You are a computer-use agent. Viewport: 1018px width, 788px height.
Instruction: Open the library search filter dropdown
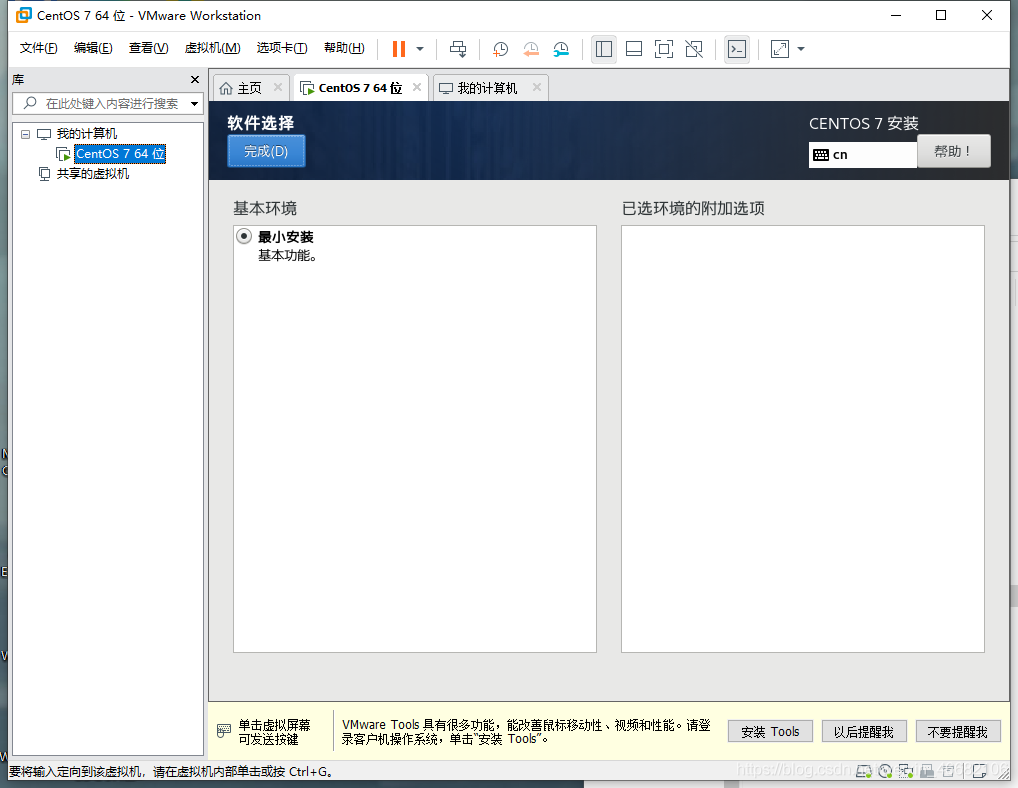pyautogui.click(x=194, y=104)
